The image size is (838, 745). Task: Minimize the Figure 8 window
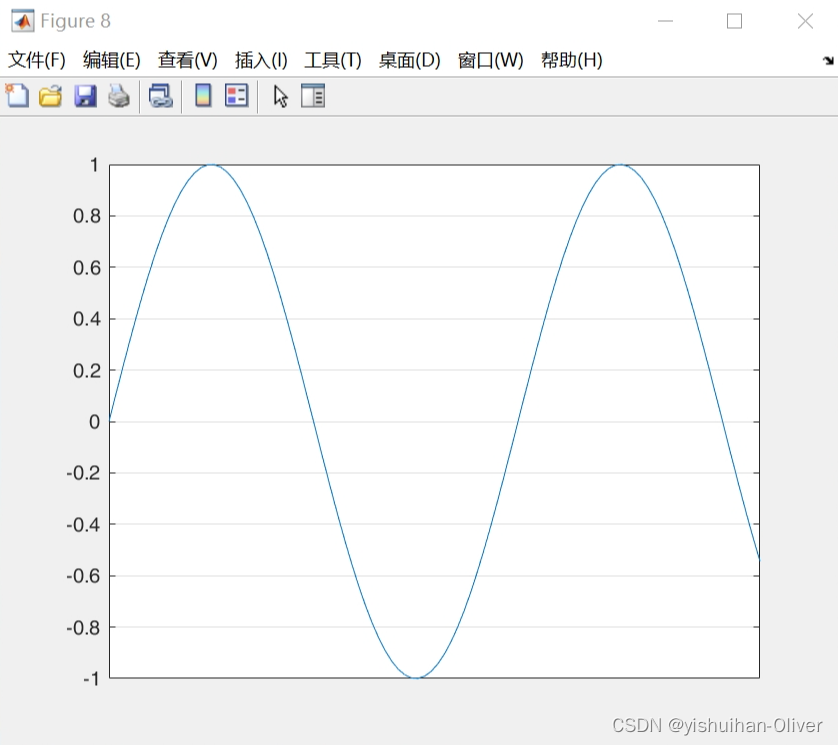pyautogui.click(x=665, y=21)
